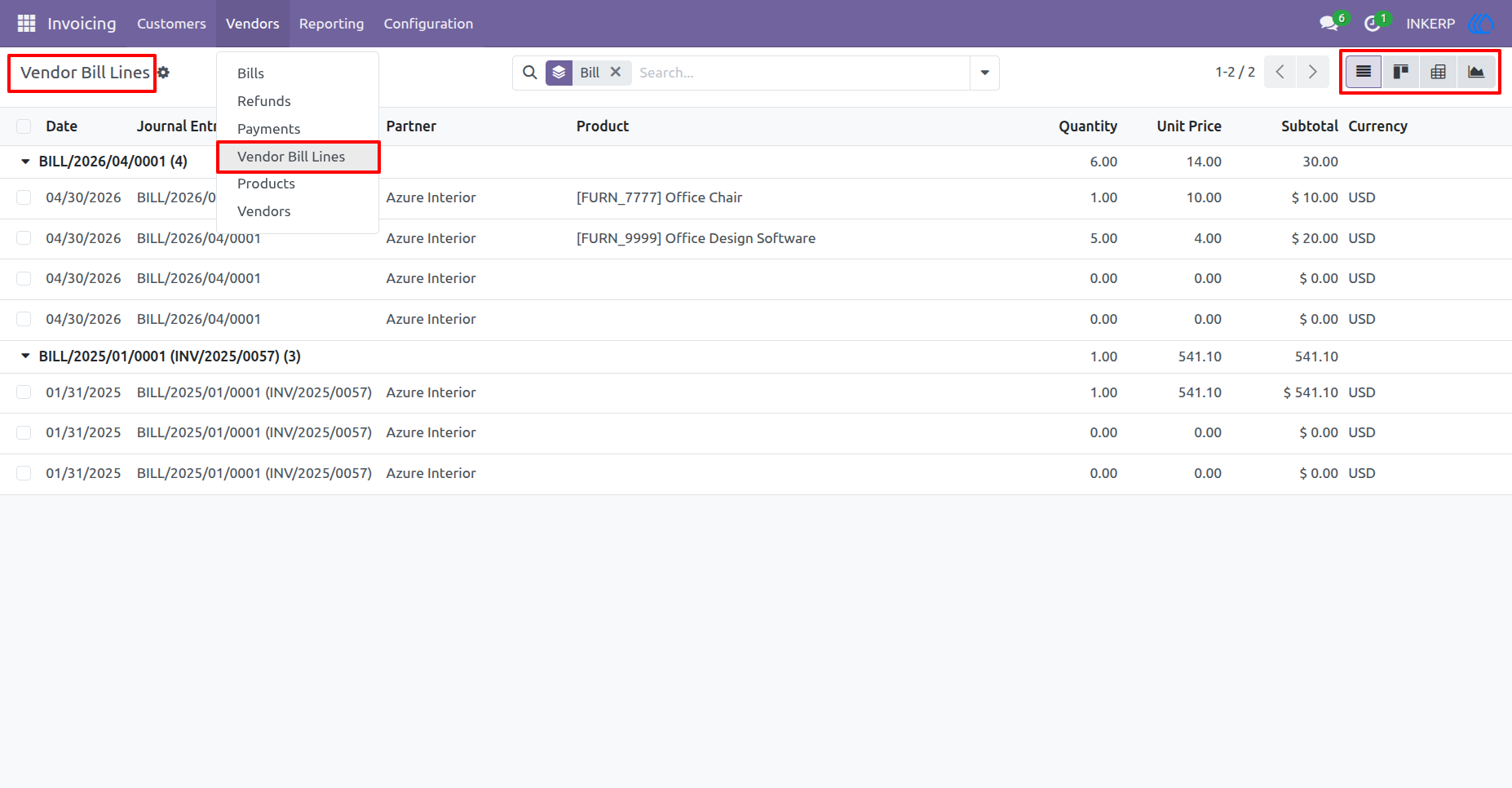Image resolution: width=1512 pixels, height=788 pixels.
Task: Switch to list view
Action: click(x=1363, y=72)
